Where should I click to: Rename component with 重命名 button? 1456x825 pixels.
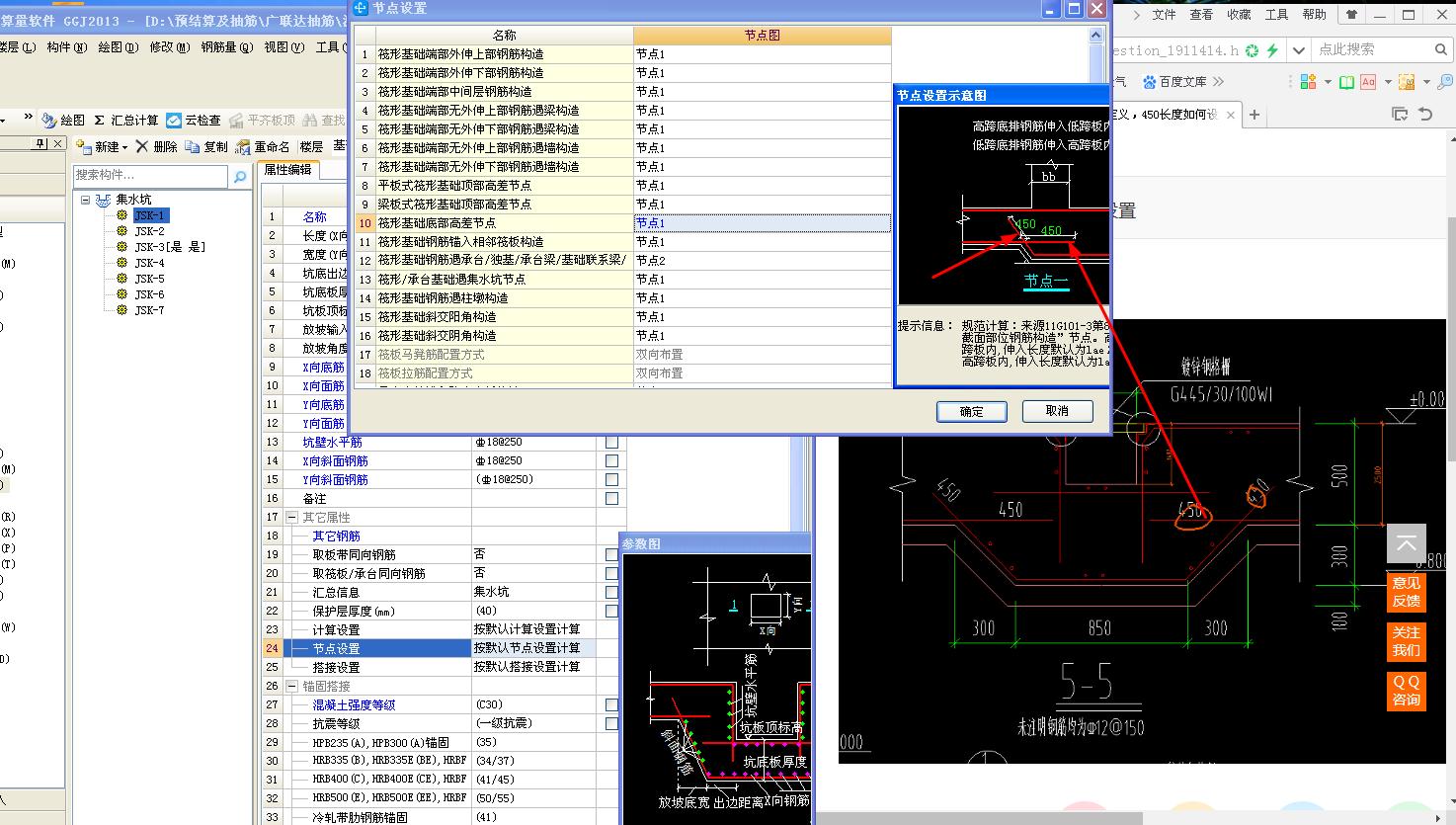(263, 146)
